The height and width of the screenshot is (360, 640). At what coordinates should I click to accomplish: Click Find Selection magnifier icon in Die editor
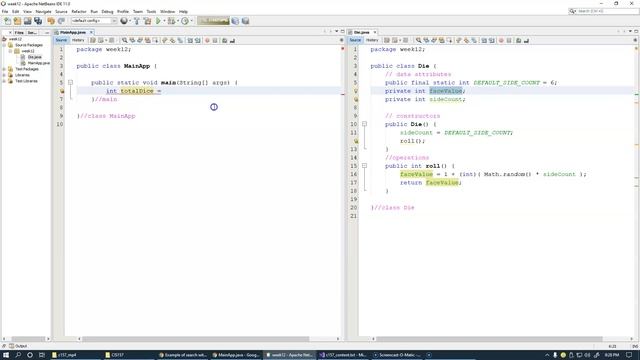point(418,40)
